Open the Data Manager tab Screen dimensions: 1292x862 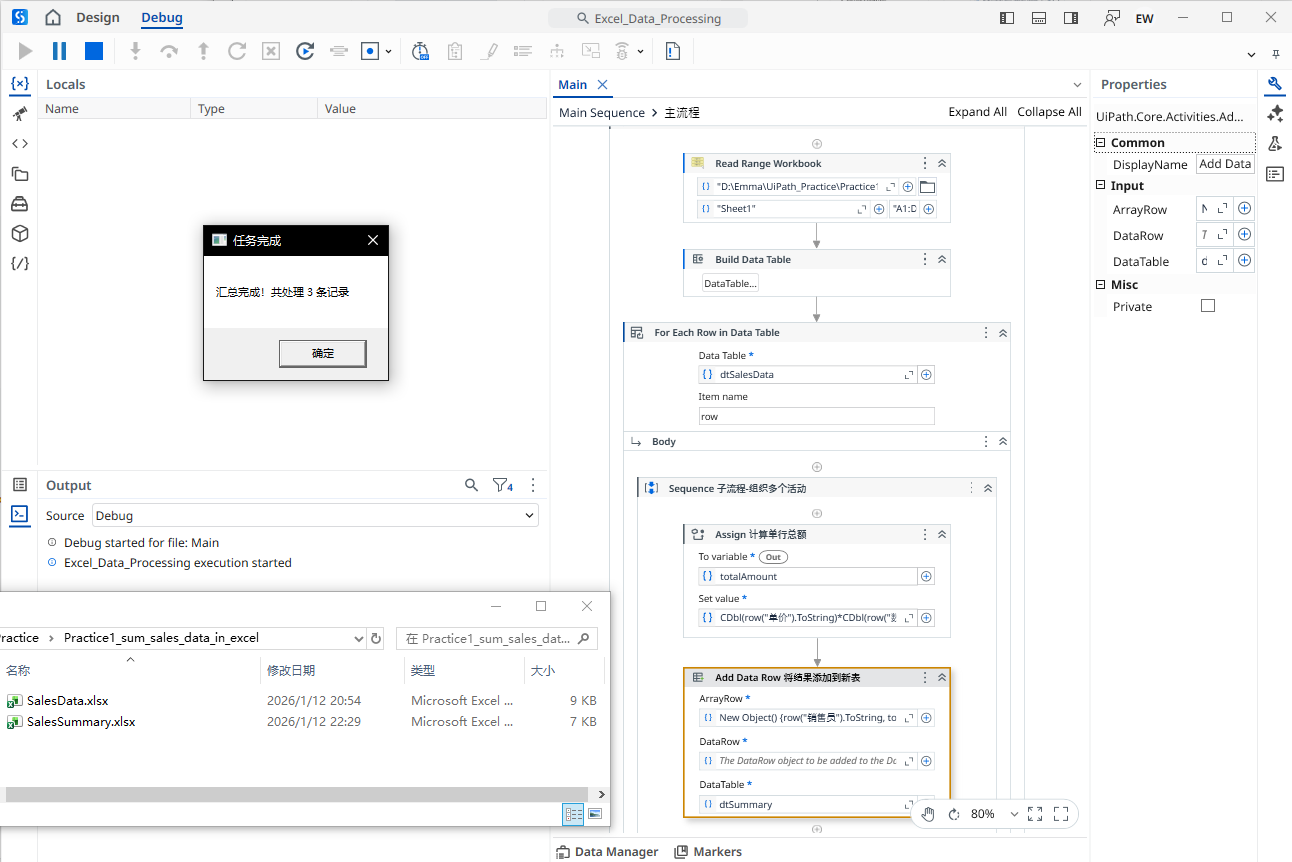607,852
